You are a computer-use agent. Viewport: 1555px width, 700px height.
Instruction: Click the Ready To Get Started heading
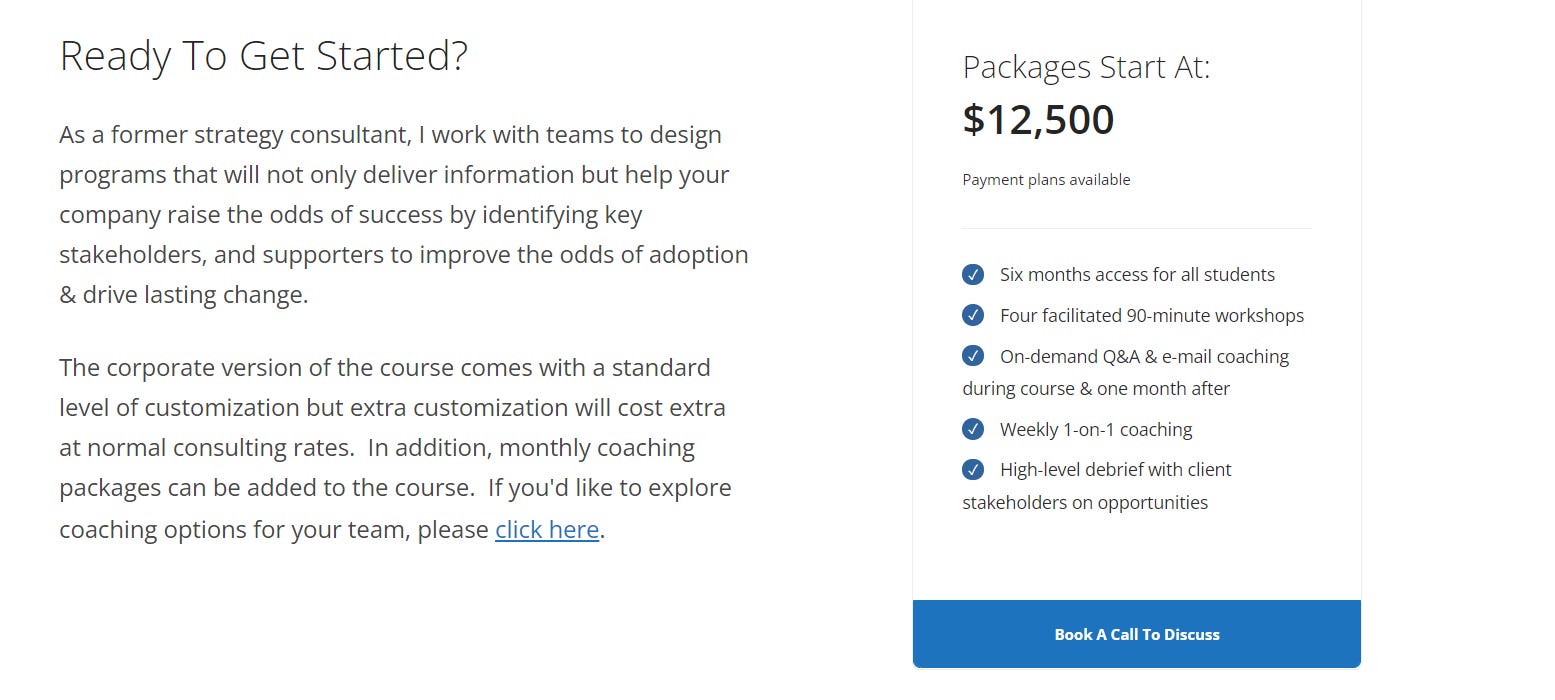pyautogui.click(x=264, y=56)
